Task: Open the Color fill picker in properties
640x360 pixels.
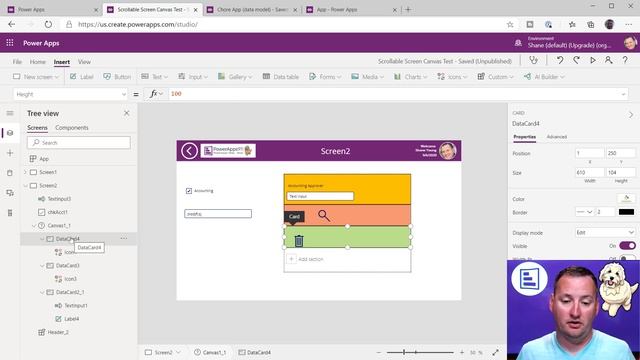Action: click(626, 199)
